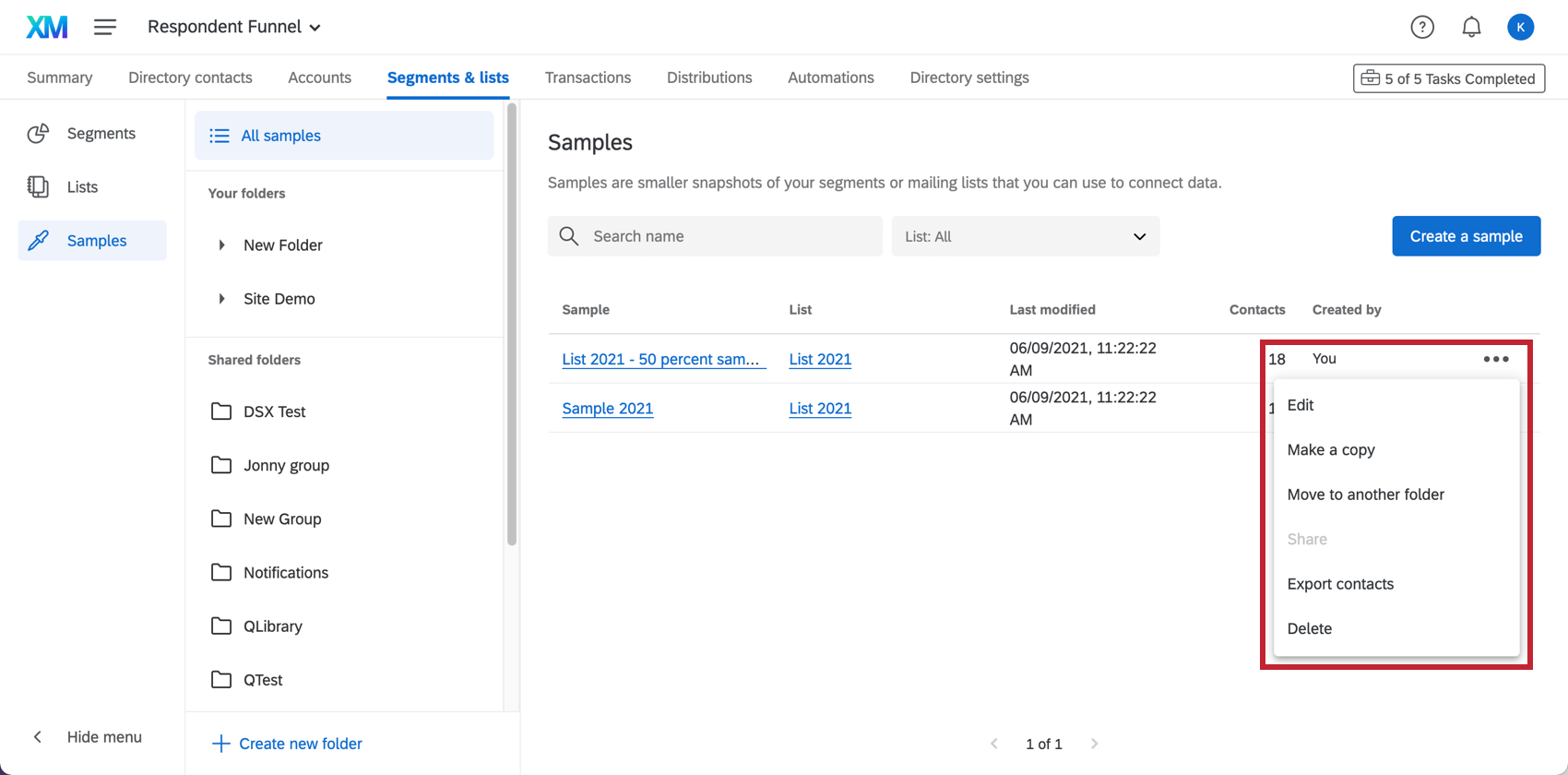Open the Respondent Funnel directory dropdown
This screenshot has height=775, width=1568.
234,27
